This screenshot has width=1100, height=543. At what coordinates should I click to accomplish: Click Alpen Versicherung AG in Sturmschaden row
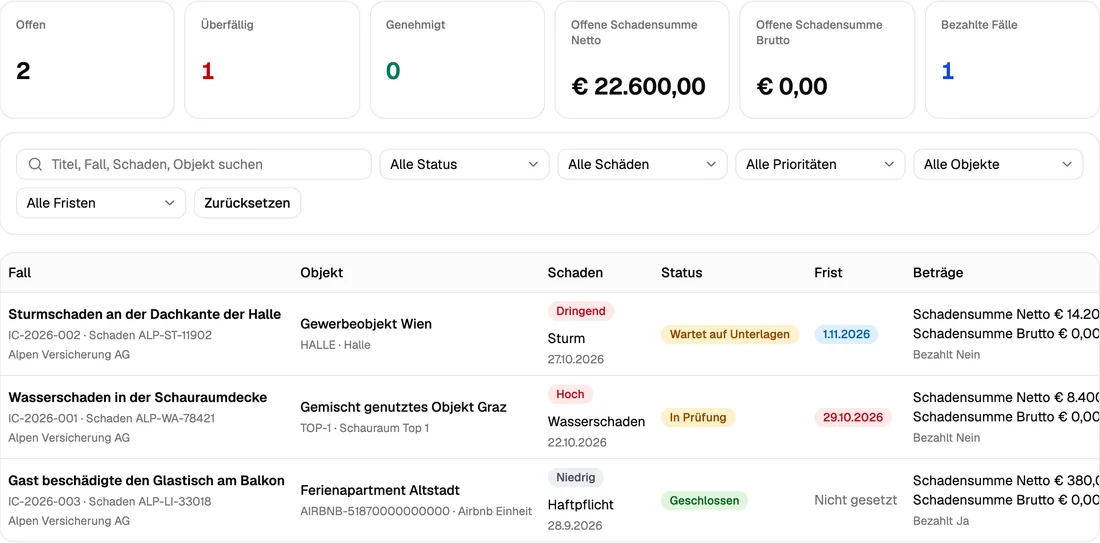pyautogui.click(x=69, y=354)
